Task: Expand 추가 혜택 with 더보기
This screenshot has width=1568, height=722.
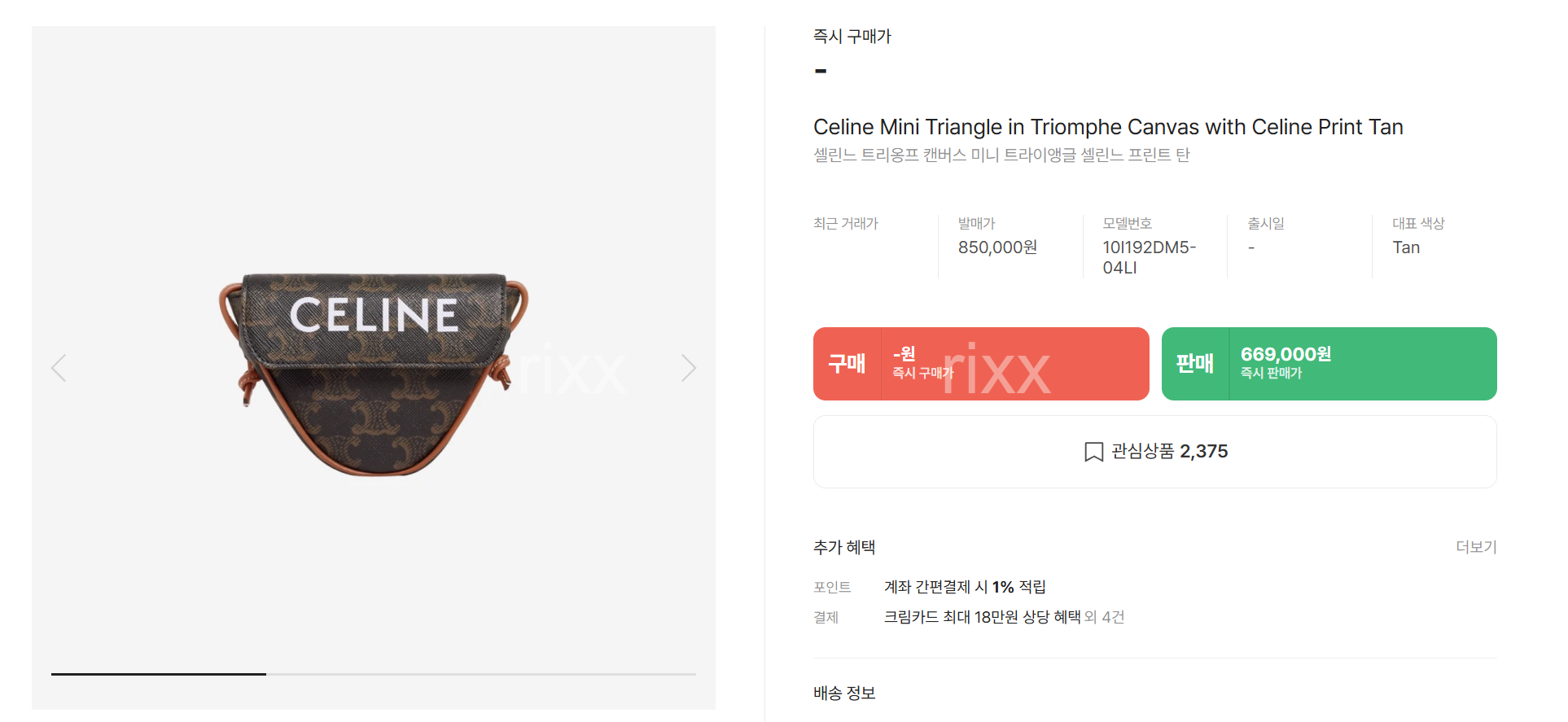Action: point(1476,547)
